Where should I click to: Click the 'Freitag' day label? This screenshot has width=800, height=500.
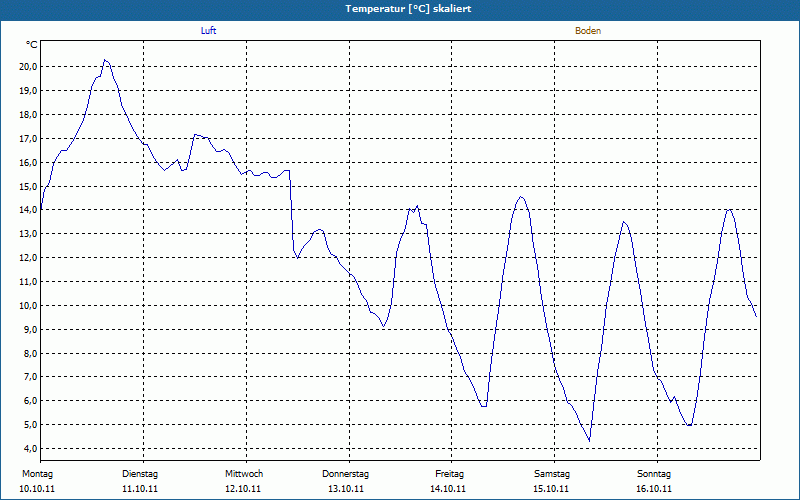click(449, 474)
